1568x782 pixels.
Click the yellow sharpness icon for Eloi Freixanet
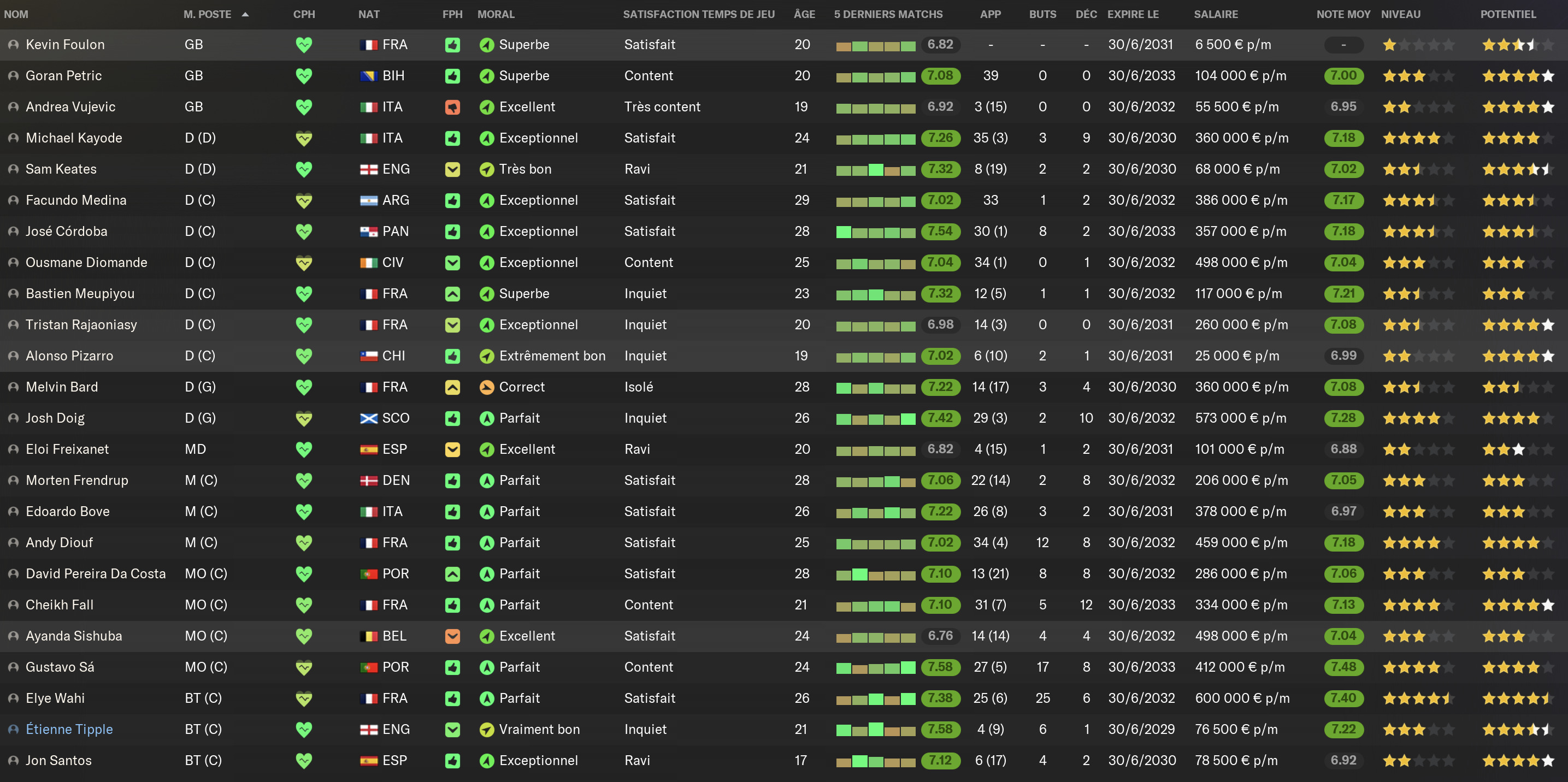point(452,449)
